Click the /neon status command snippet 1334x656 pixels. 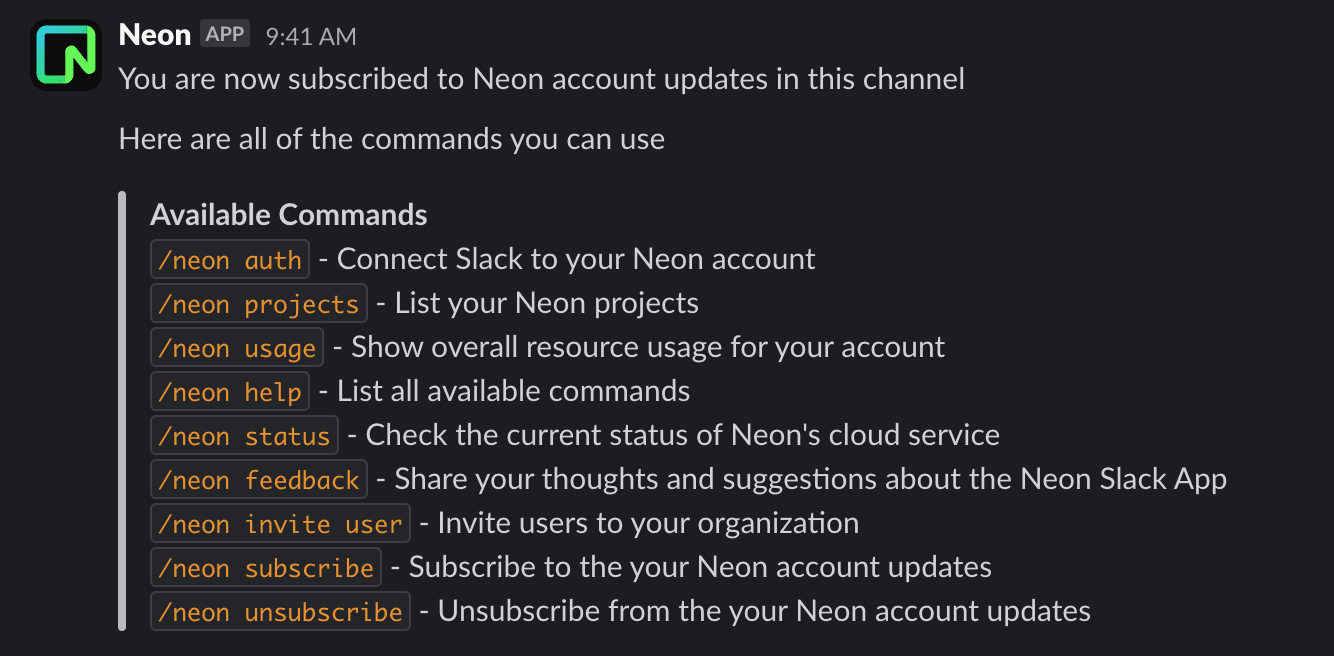tap(244, 436)
